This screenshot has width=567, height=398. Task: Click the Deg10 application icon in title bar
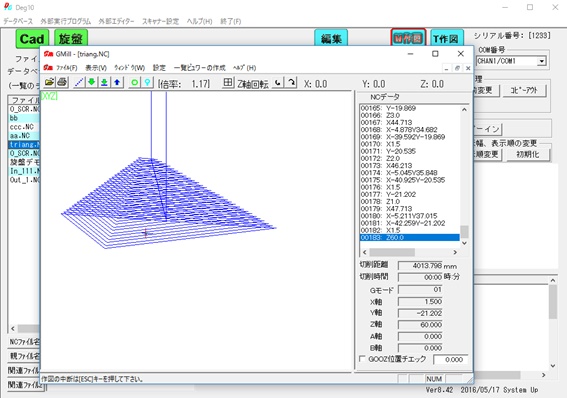[8, 7]
